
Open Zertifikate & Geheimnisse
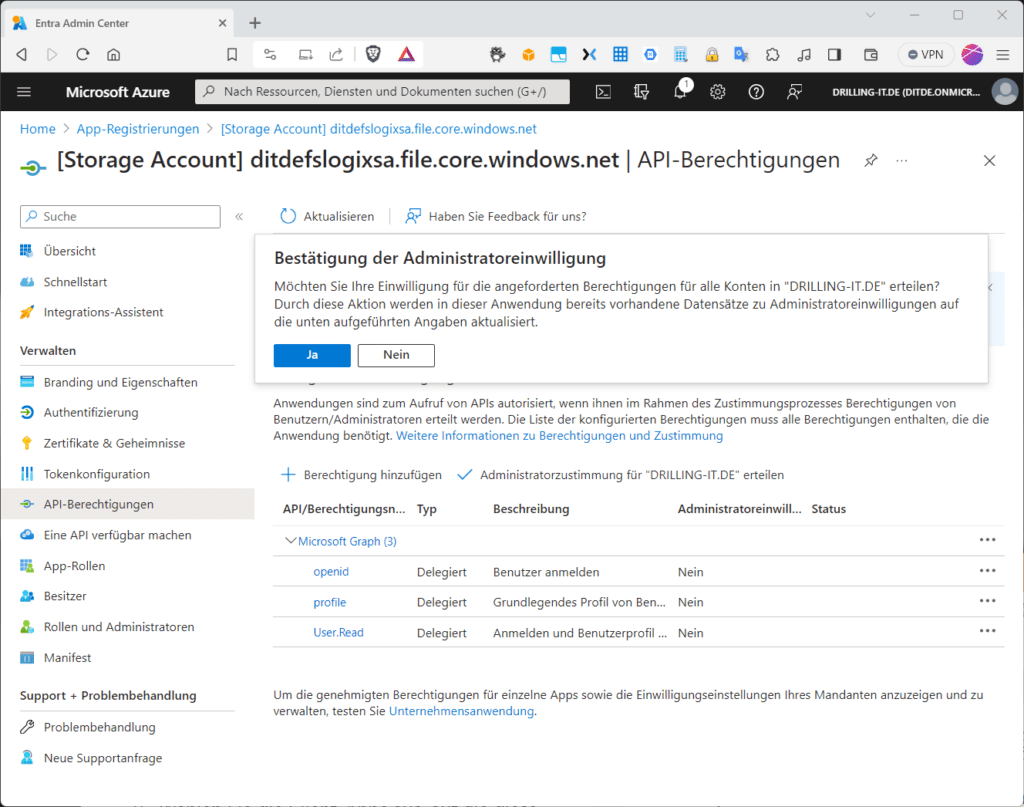114,443
